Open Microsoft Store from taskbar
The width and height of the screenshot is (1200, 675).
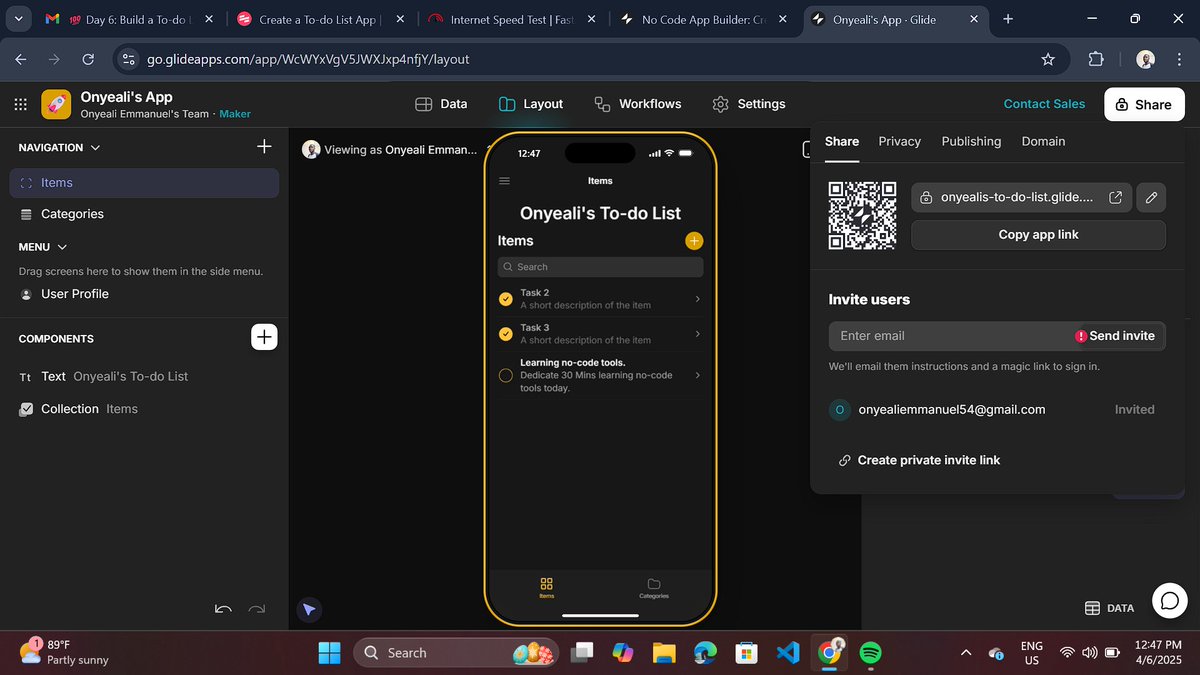[746, 653]
